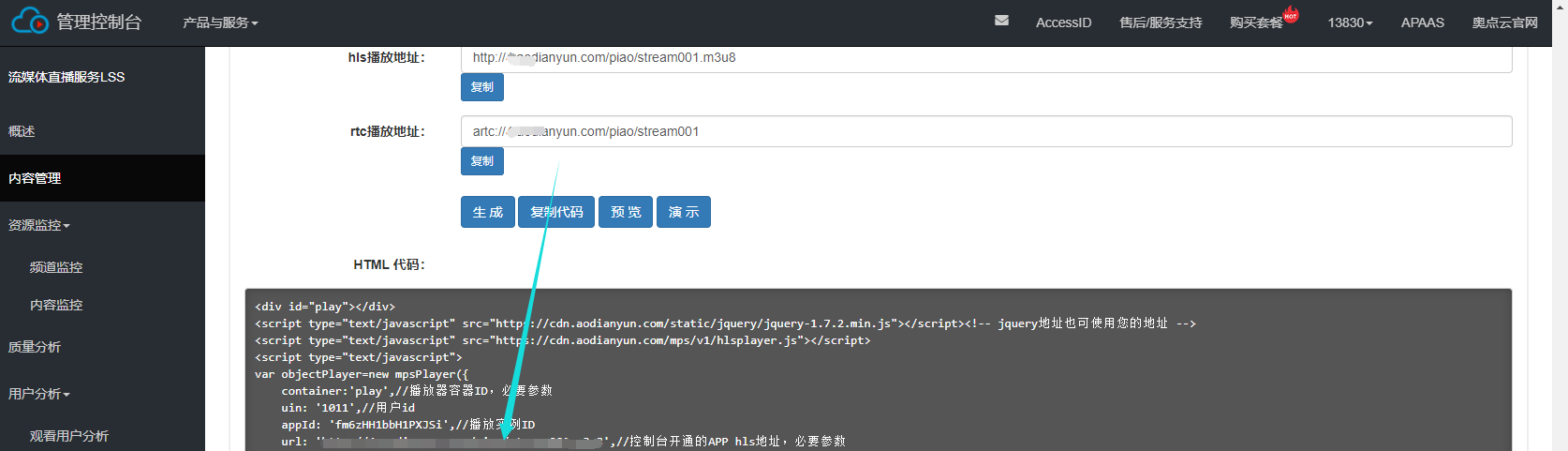Click 流媒体直播服务LSS heading
Screen dimensions: 1568x451
pos(67,77)
